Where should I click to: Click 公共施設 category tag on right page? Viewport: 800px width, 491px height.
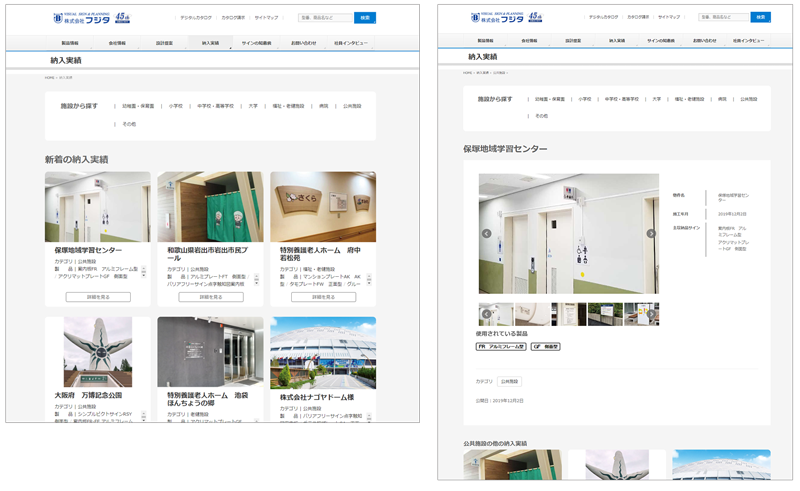pos(509,381)
